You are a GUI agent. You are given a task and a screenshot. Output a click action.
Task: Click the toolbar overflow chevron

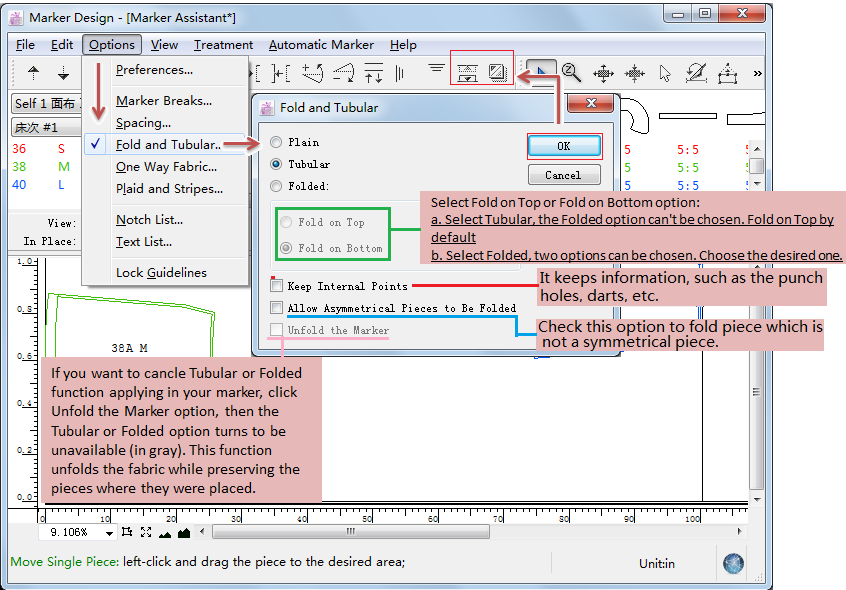[757, 73]
